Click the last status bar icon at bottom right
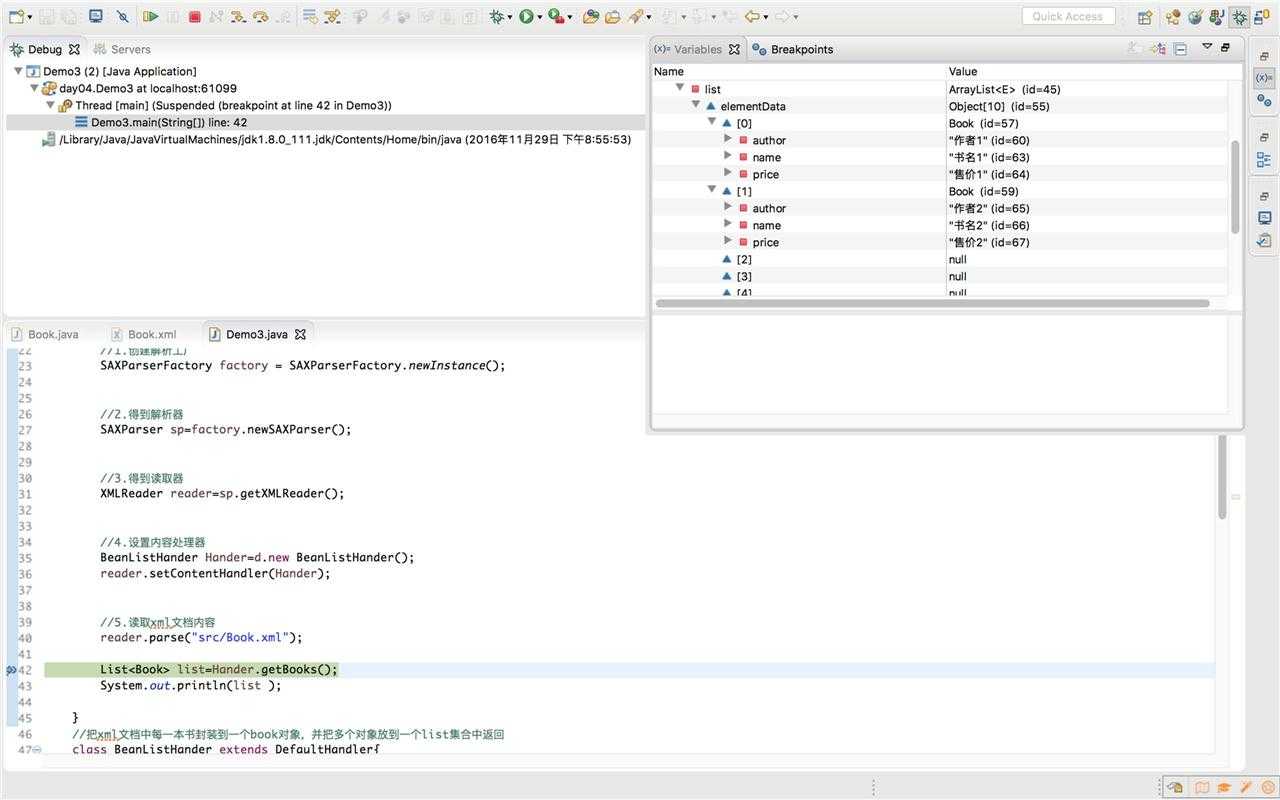The width and height of the screenshot is (1280, 800). (x=1268, y=787)
